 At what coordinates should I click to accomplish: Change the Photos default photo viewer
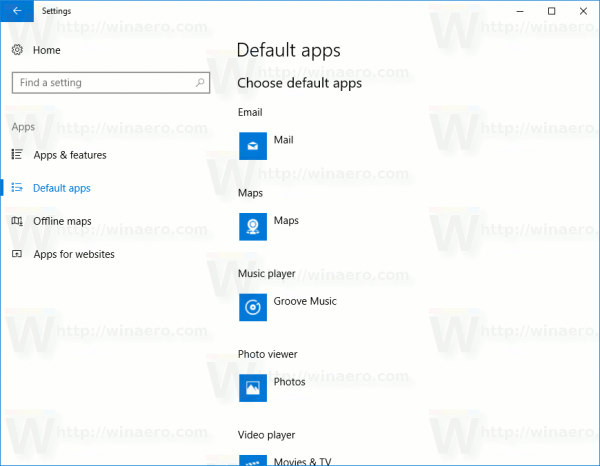pos(289,382)
